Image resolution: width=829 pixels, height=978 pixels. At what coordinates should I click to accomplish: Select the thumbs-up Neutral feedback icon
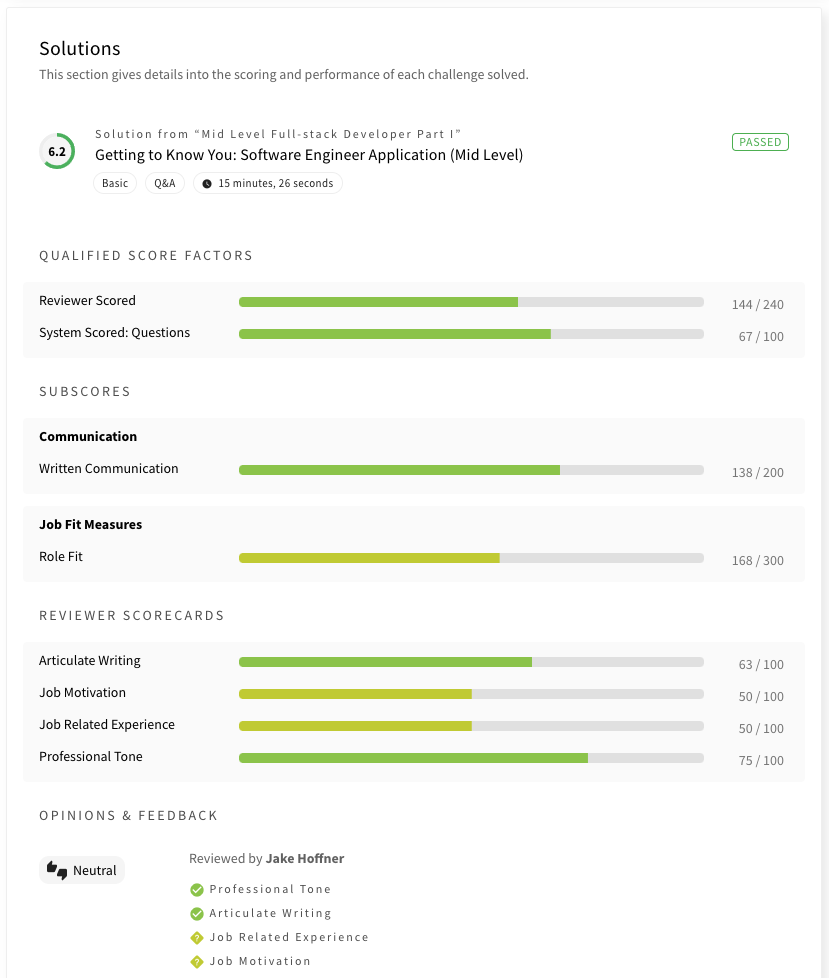[x=58, y=869]
